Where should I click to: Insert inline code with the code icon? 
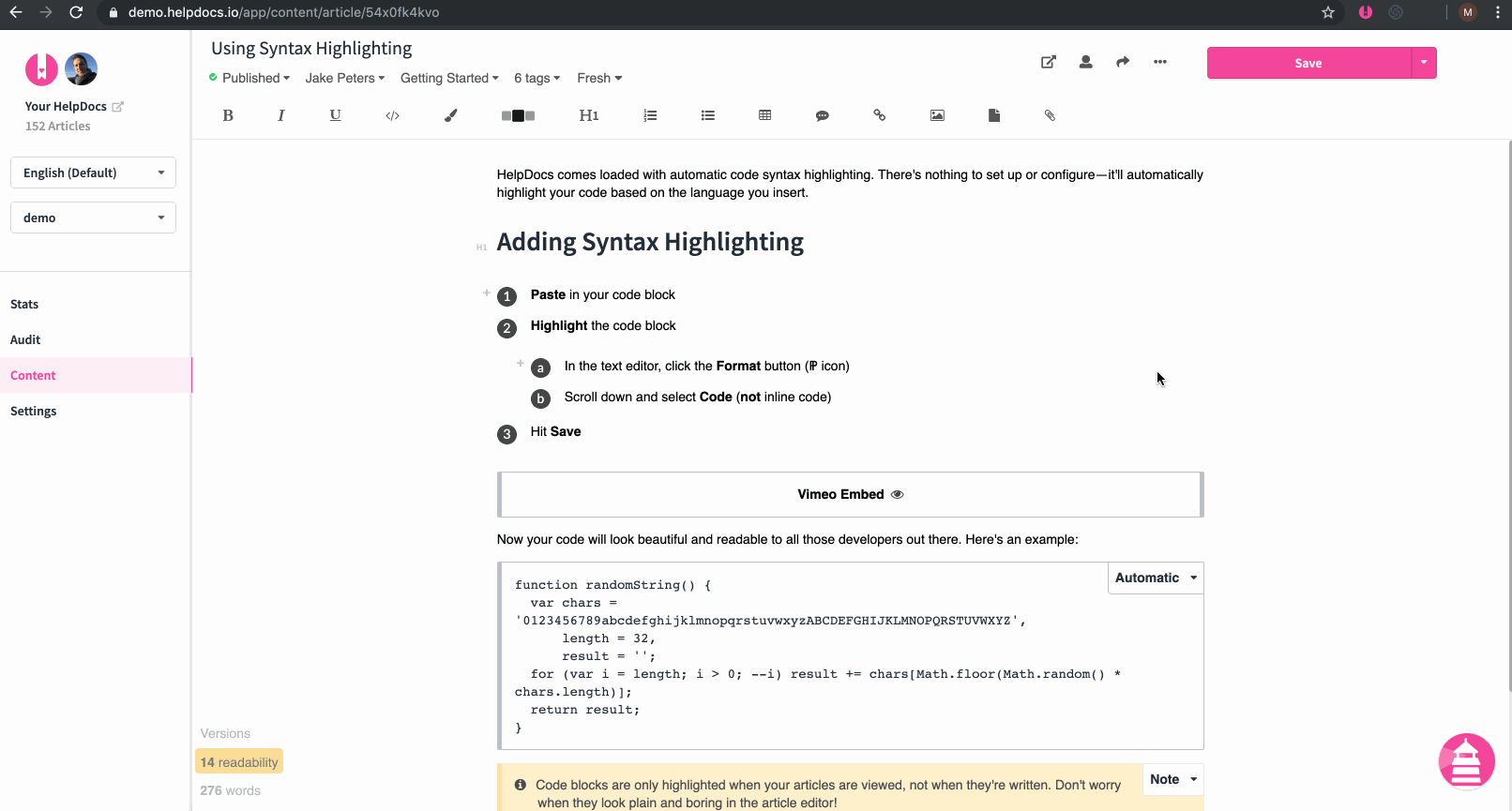point(393,115)
